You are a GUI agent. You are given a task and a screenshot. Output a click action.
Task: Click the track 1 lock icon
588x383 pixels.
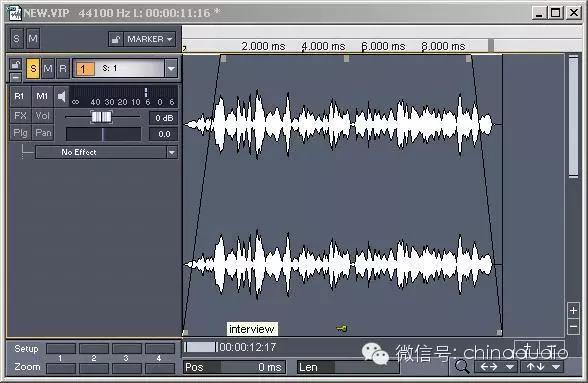click(15, 65)
